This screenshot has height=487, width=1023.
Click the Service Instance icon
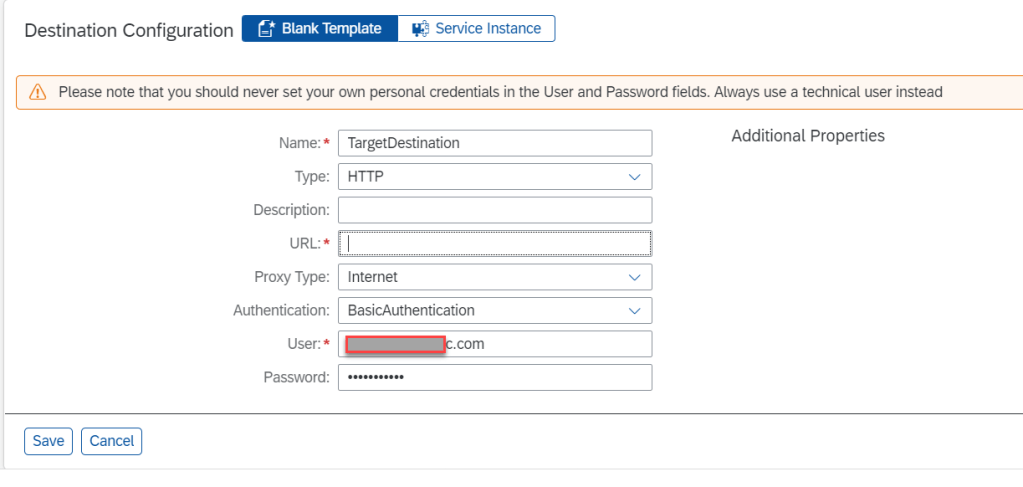pos(420,29)
